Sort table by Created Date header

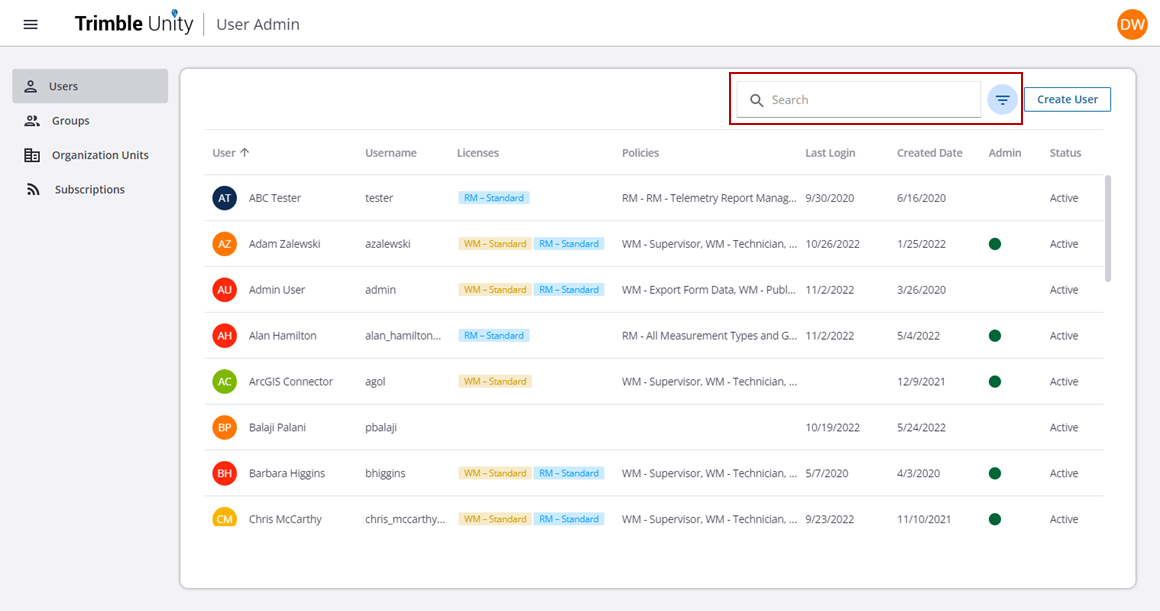pos(929,153)
